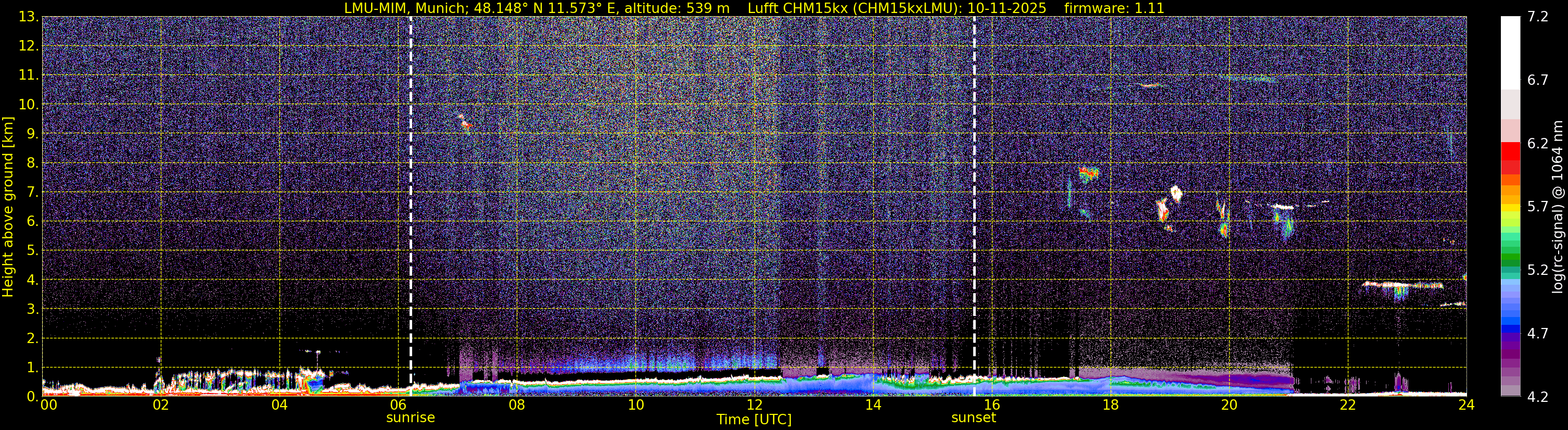1568x430 pixels.
Task: Click the height axis tick '7.'
Action: click(32, 193)
